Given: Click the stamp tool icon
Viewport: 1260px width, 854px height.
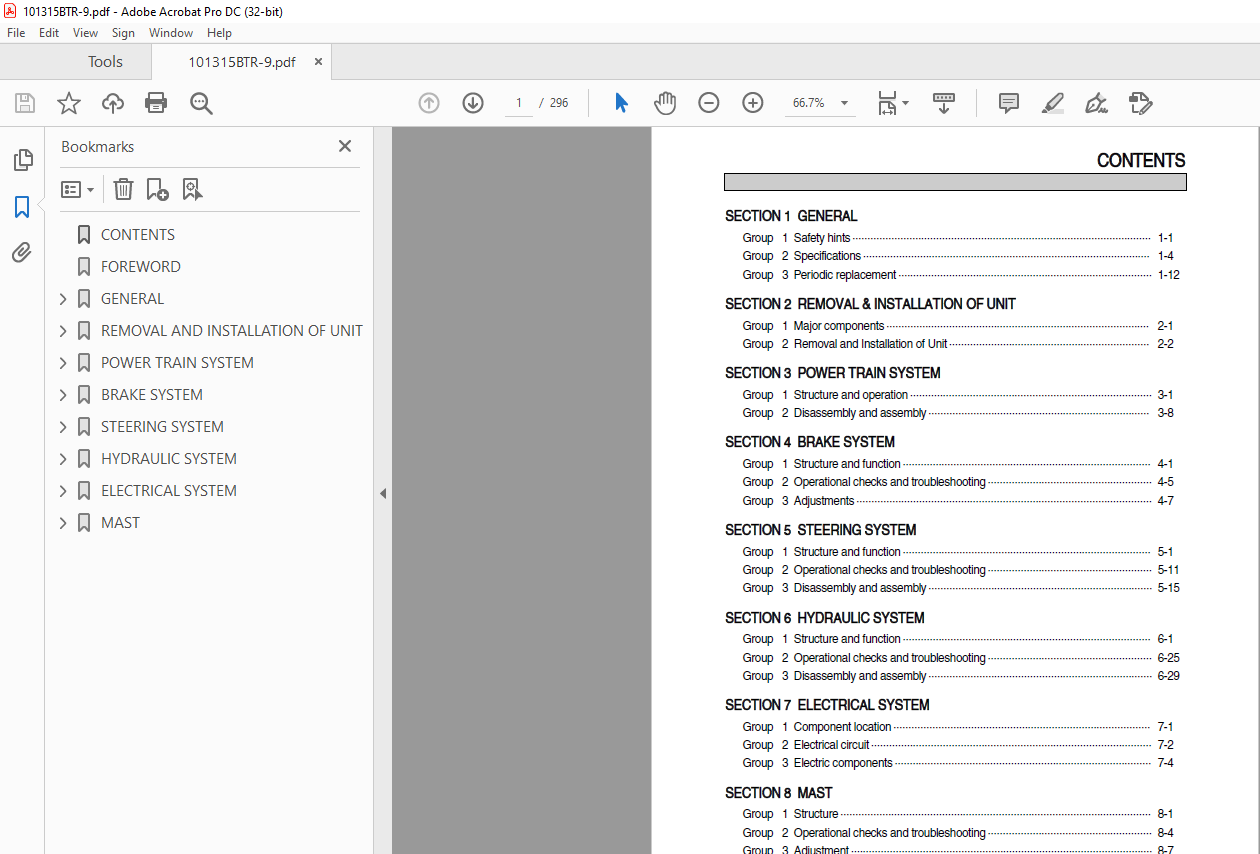Looking at the screenshot, I should 1140,103.
